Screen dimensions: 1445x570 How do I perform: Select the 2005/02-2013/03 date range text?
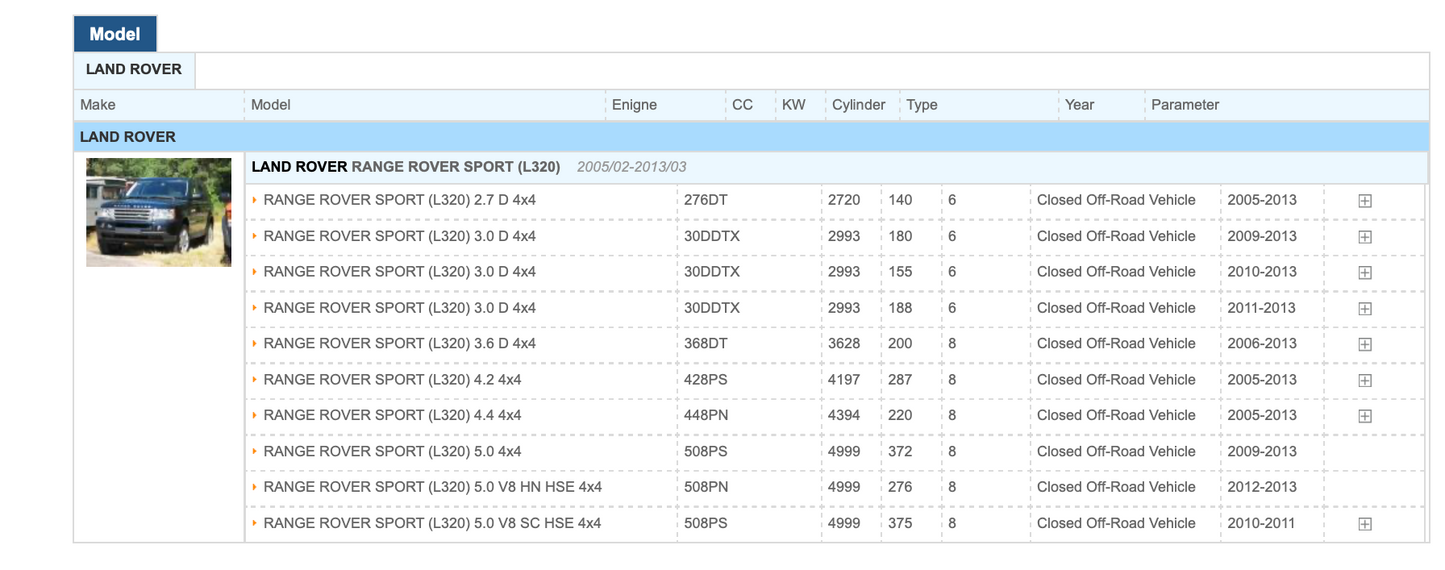click(632, 167)
